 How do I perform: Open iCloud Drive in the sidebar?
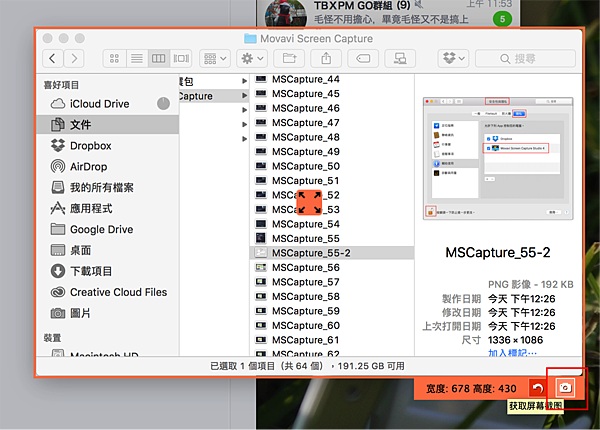[108, 104]
